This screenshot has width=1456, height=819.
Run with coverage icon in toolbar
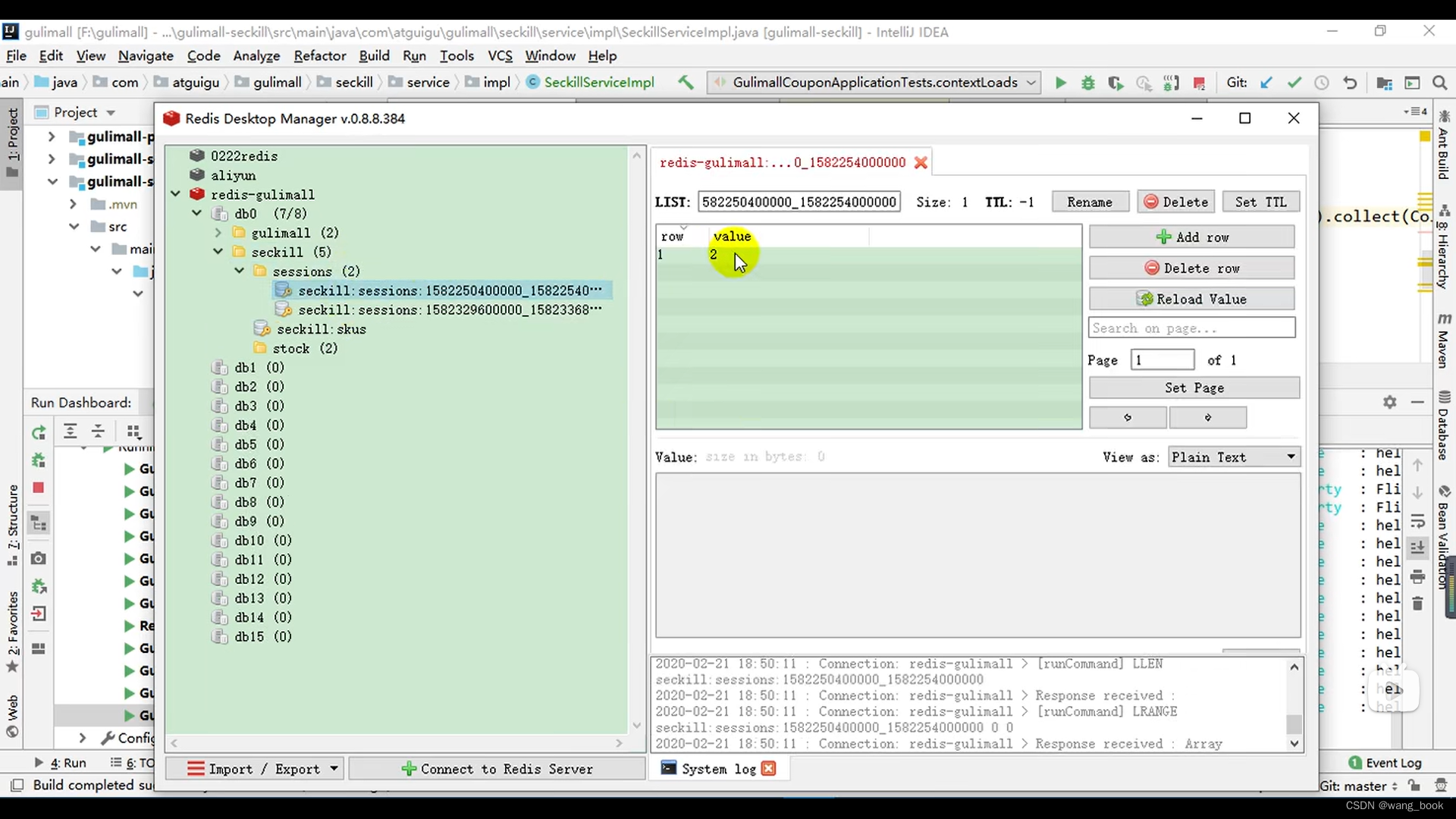pos(1116,83)
